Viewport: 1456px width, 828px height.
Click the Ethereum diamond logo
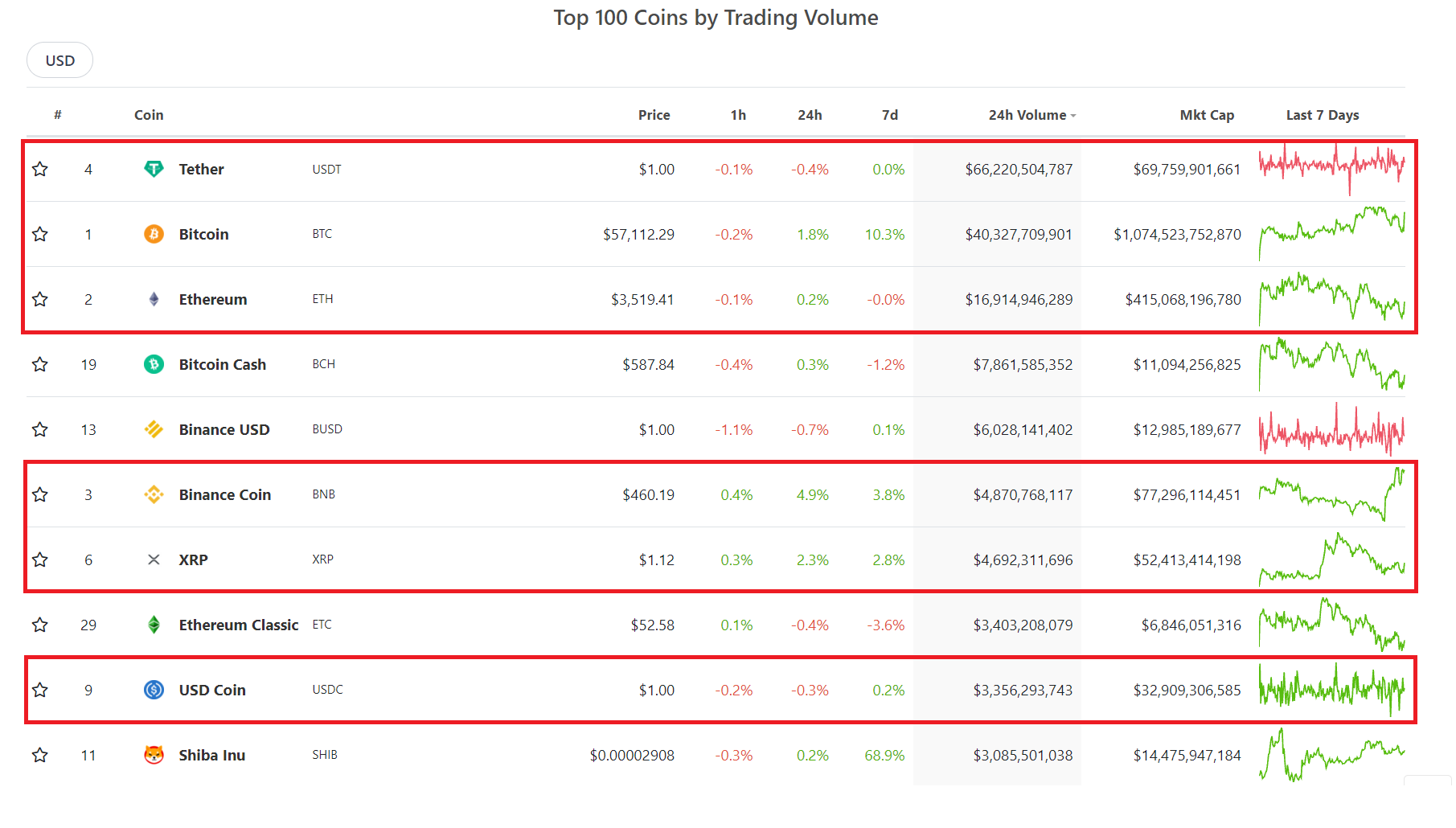(154, 298)
